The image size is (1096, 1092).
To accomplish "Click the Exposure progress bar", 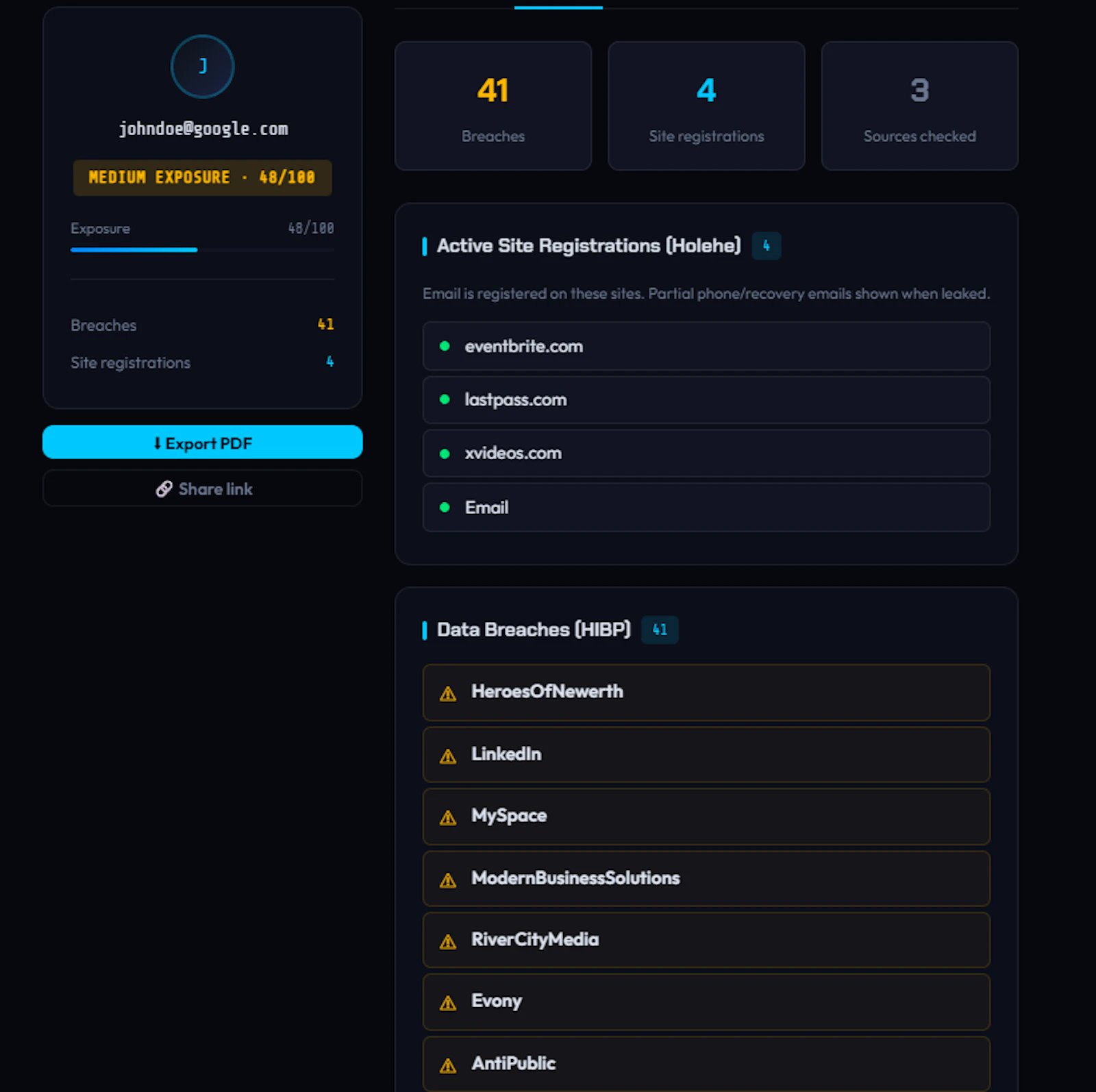I will [x=202, y=250].
